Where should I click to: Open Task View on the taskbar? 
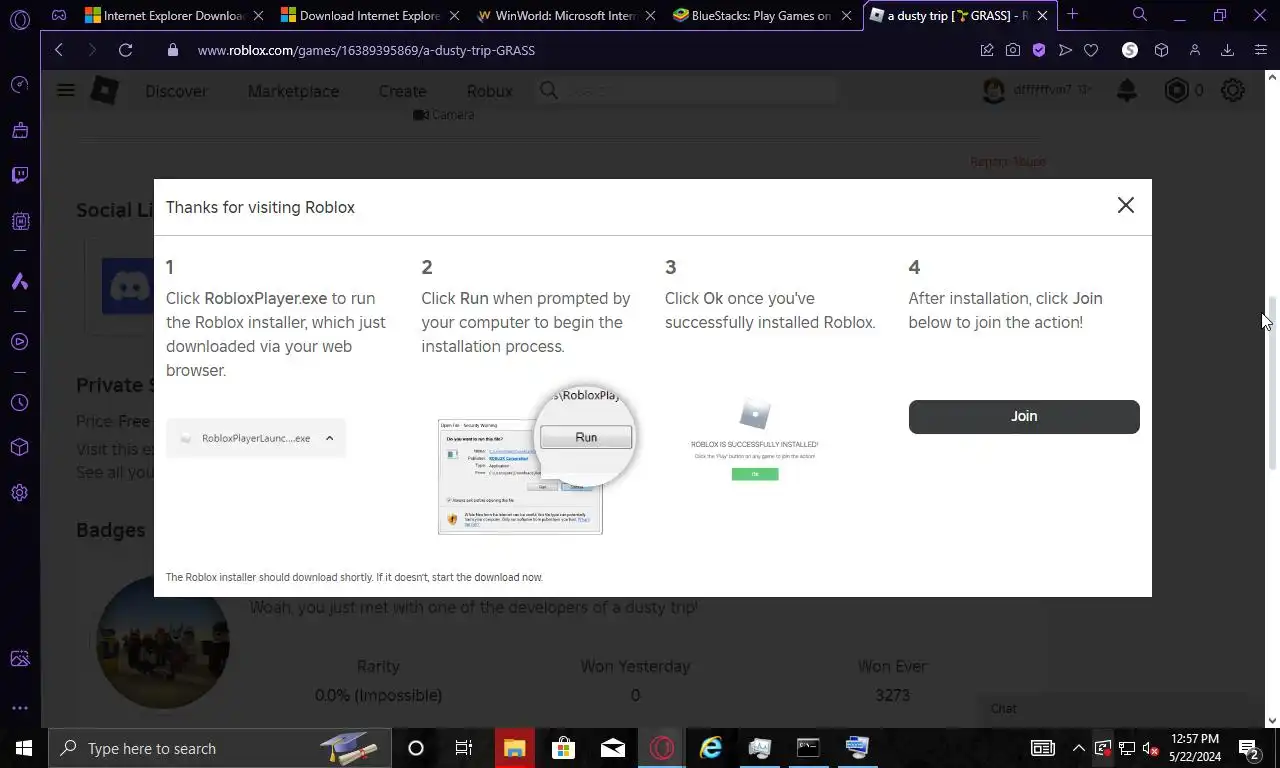[464, 748]
